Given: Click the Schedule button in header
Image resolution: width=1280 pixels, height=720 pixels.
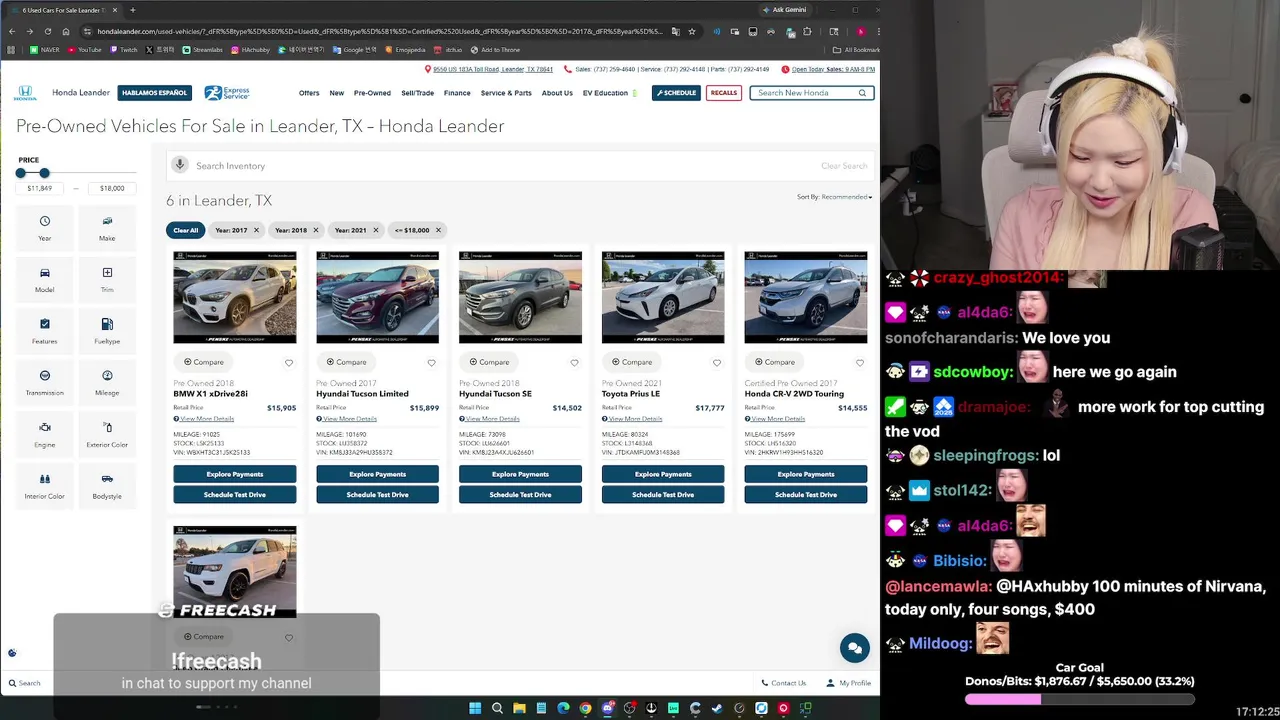Looking at the screenshot, I should (676, 93).
